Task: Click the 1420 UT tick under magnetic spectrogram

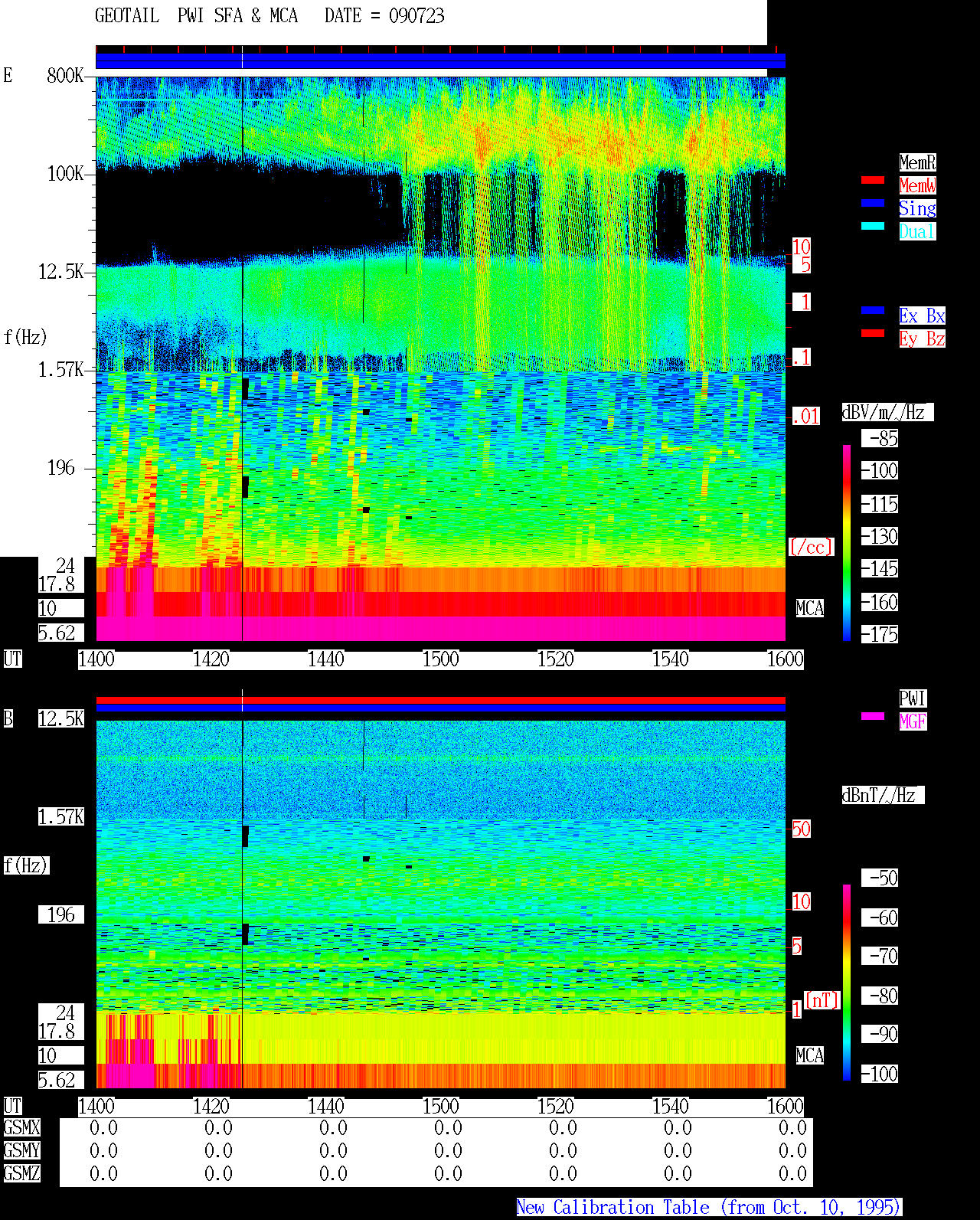Action: [x=211, y=1107]
